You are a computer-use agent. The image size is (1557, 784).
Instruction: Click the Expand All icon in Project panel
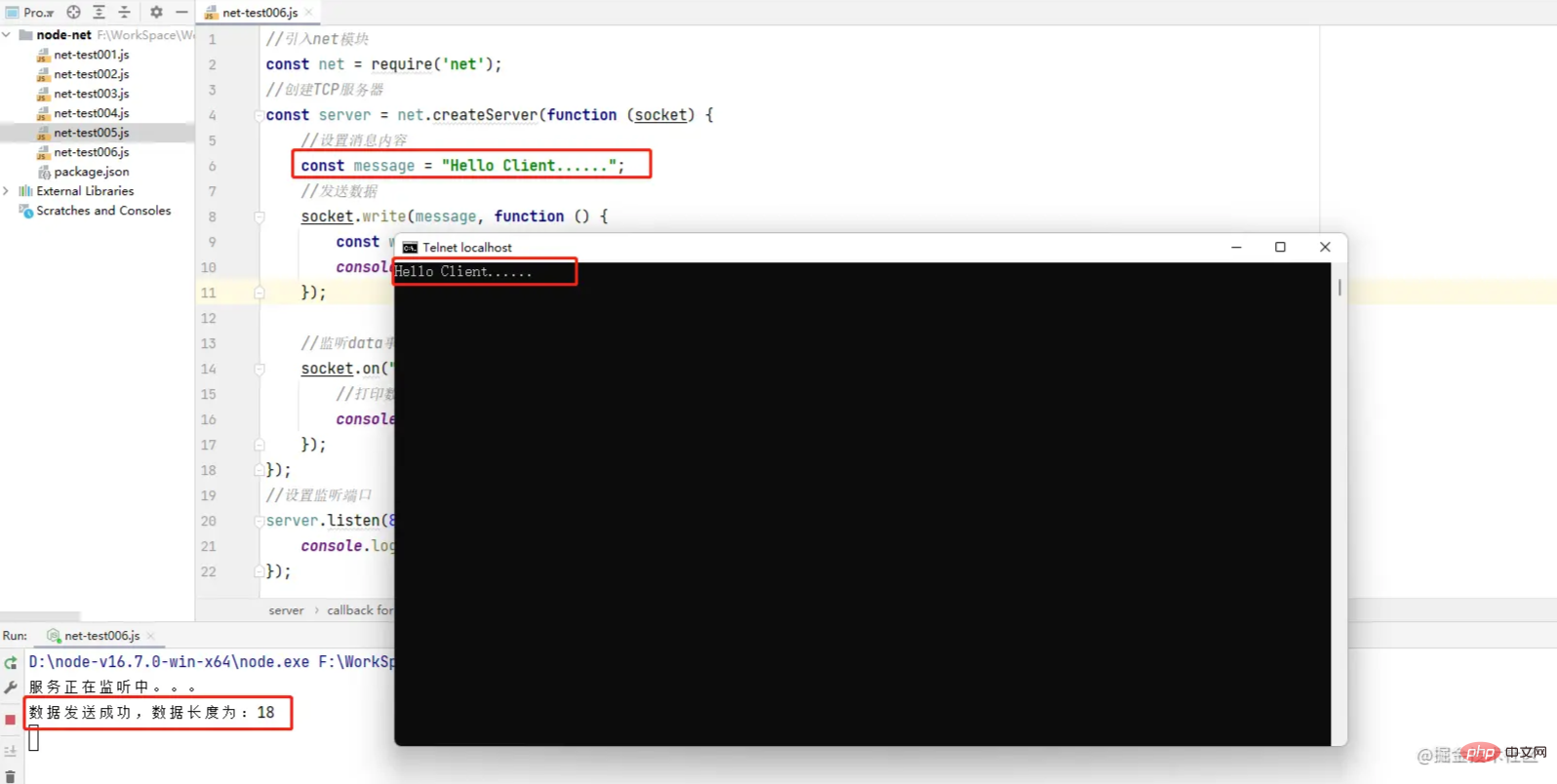pyautogui.click(x=99, y=13)
